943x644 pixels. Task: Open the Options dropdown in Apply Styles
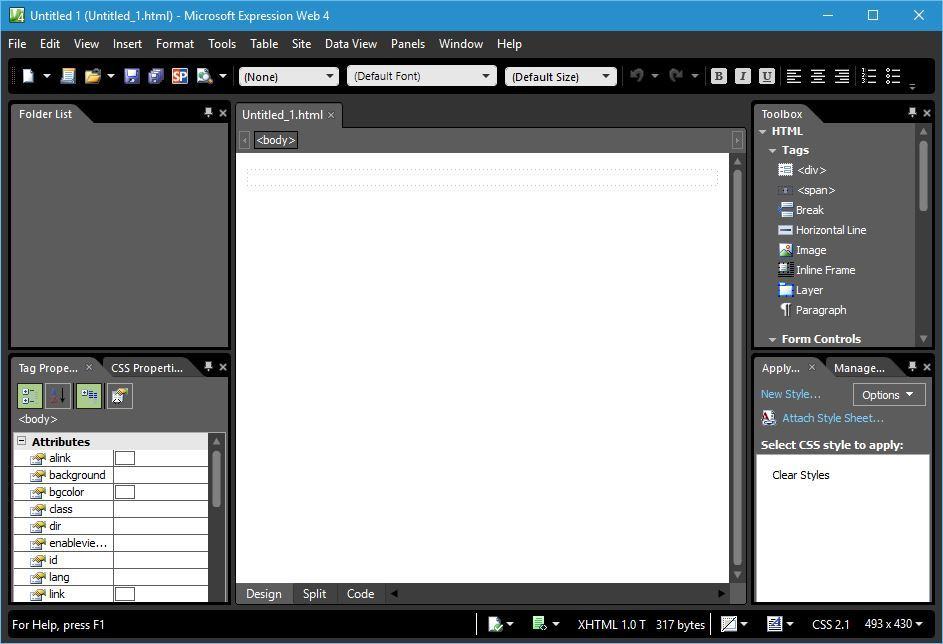pyautogui.click(x=889, y=394)
